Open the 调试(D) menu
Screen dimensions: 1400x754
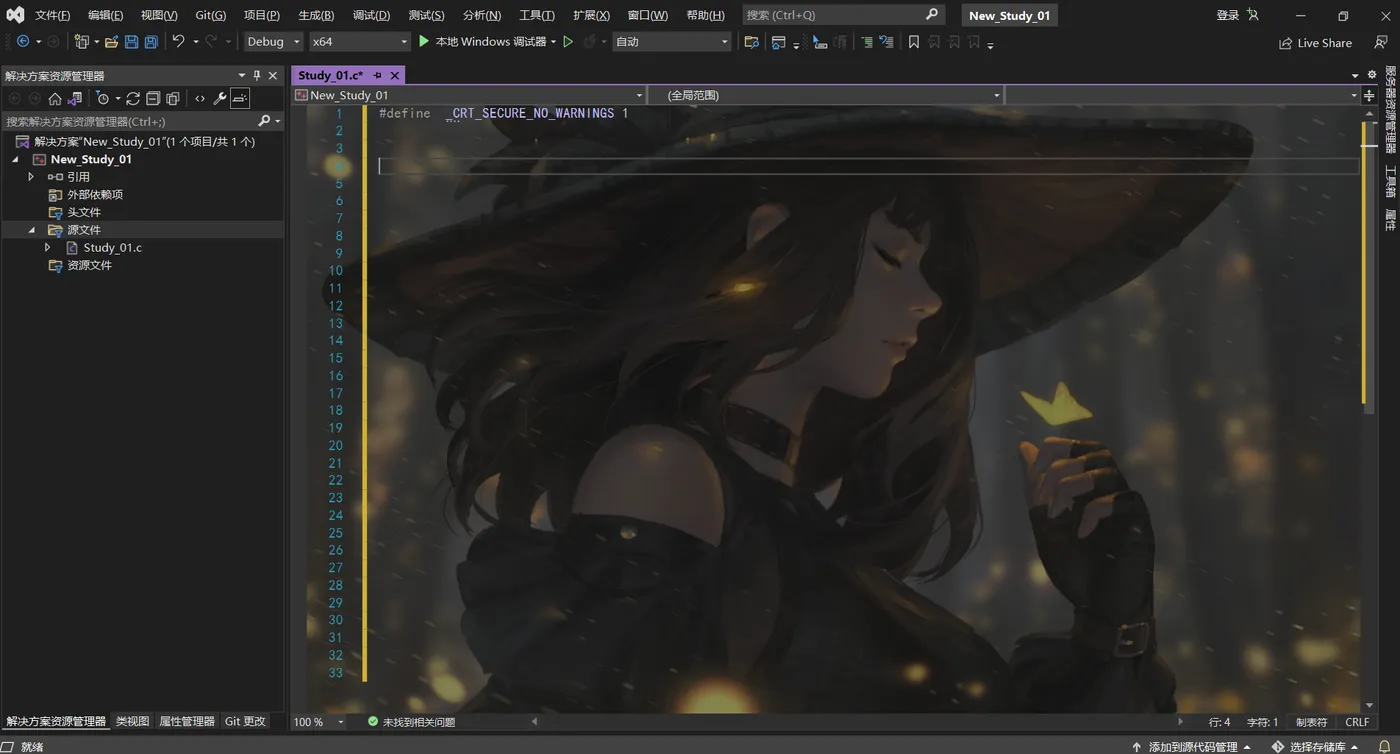371,15
